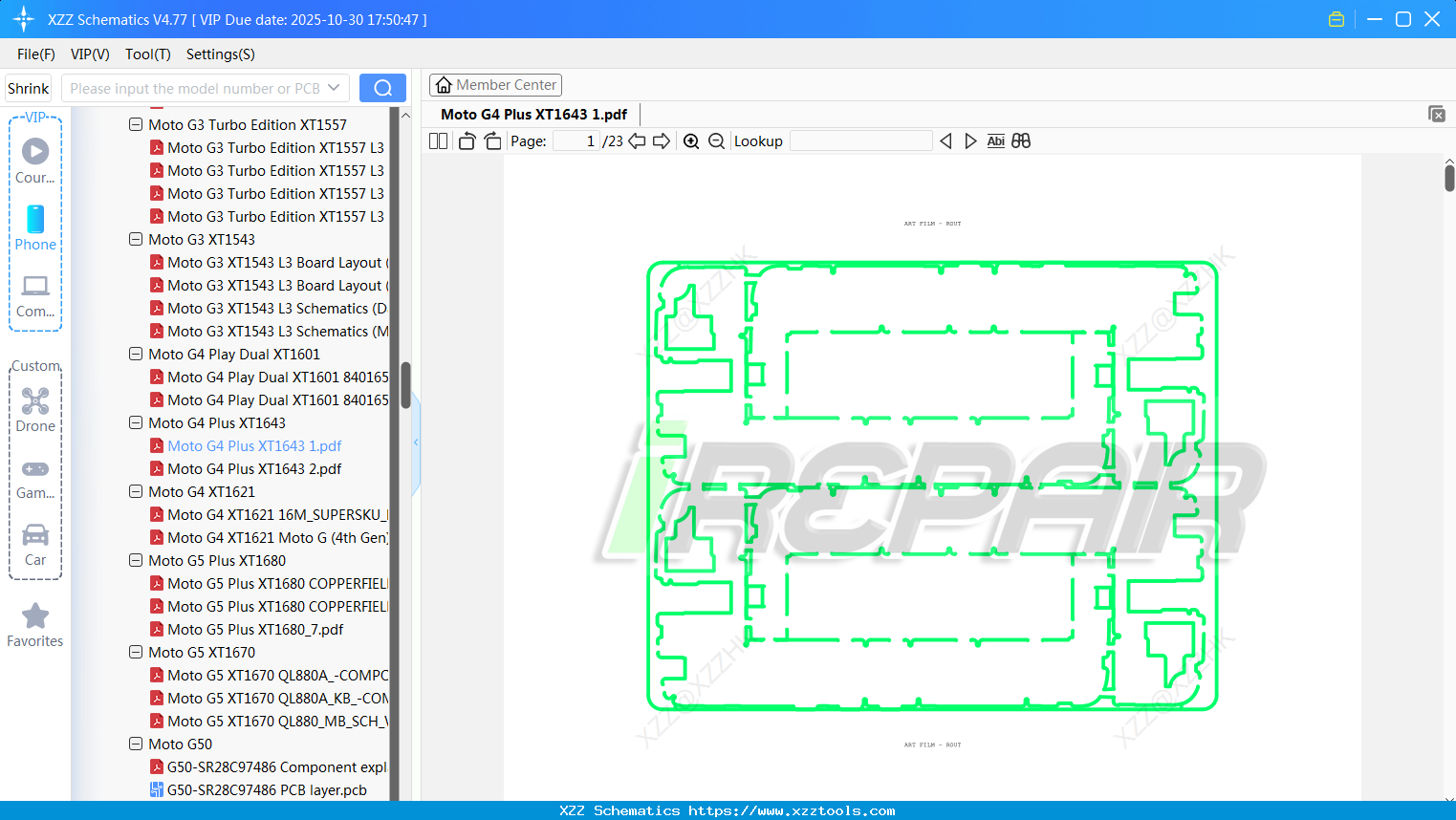Image resolution: width=1456 pixels, height=820 pixels.
Task: Switch to the Moto G4 Plus XT1643 1.pdf tab
Action: (x=532, y=114)
